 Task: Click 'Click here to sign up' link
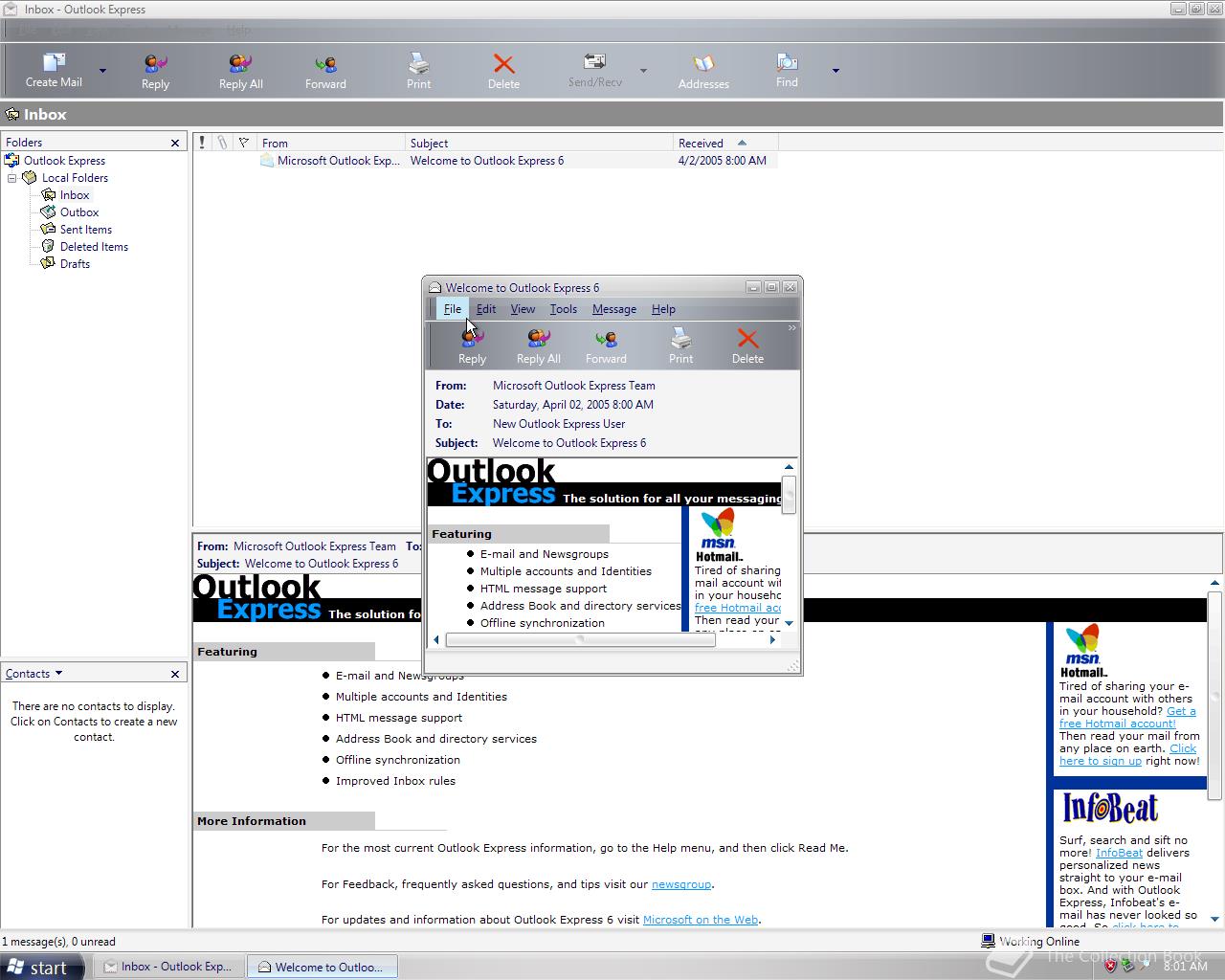(x=1128, y=755)
